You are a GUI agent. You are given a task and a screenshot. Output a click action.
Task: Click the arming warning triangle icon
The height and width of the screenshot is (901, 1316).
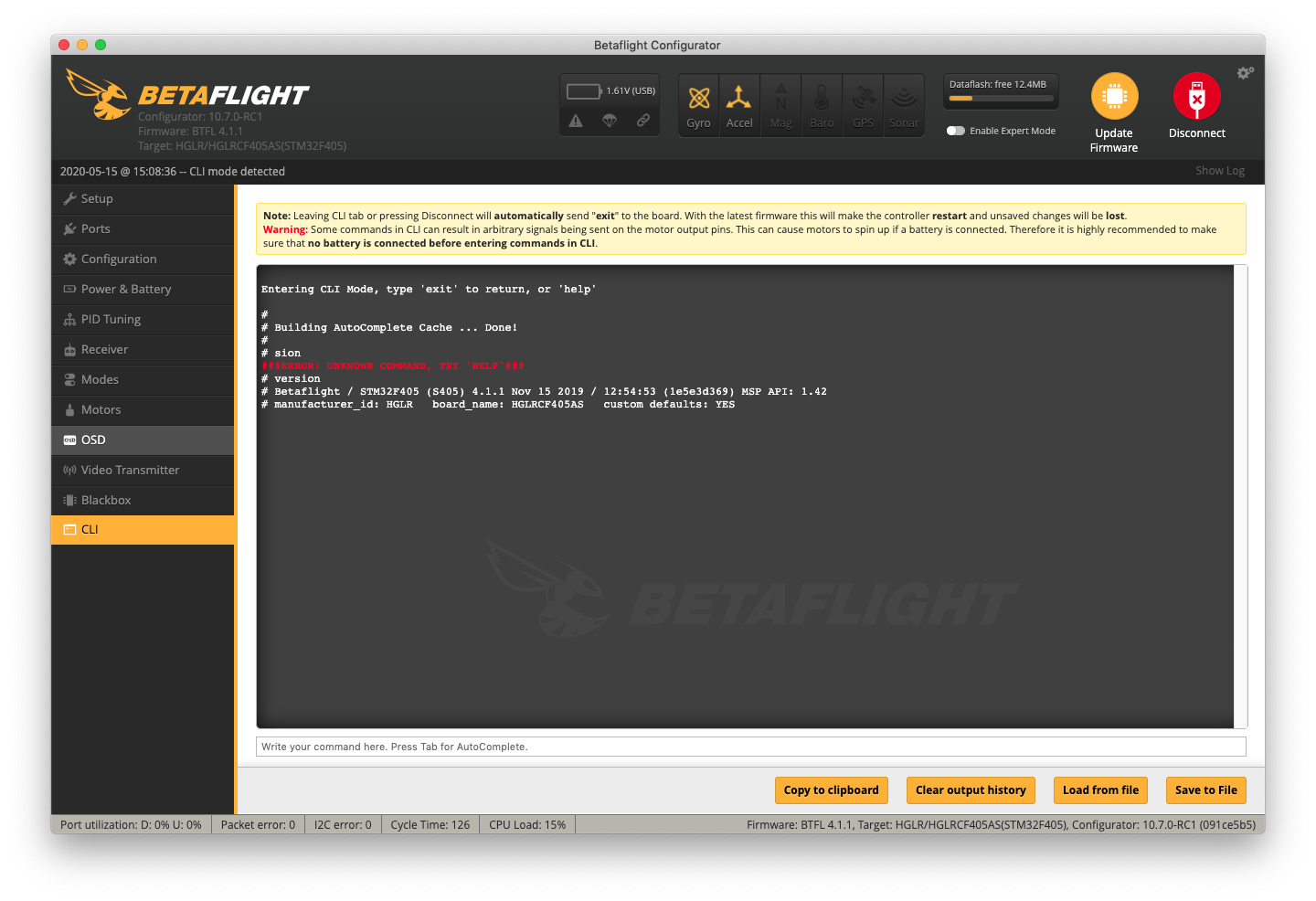576,121
